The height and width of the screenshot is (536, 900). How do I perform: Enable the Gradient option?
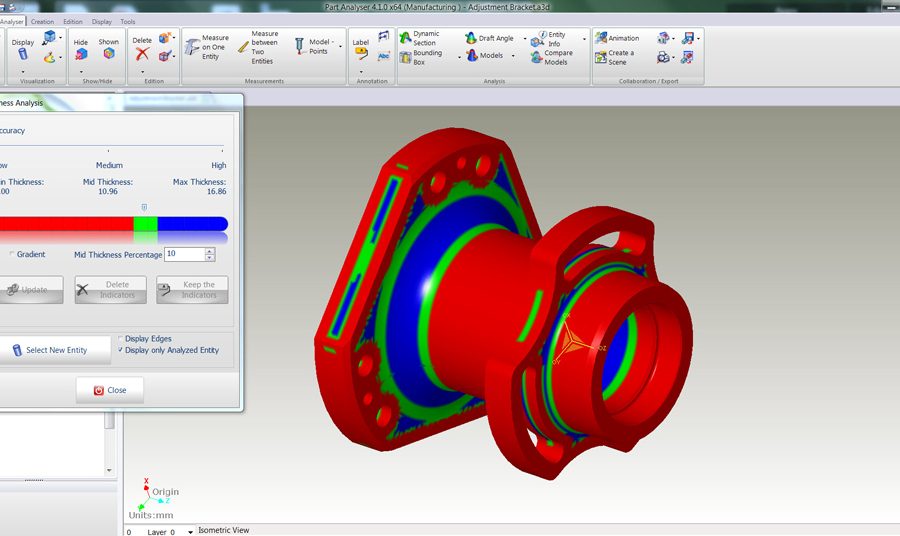click(11, 254)
